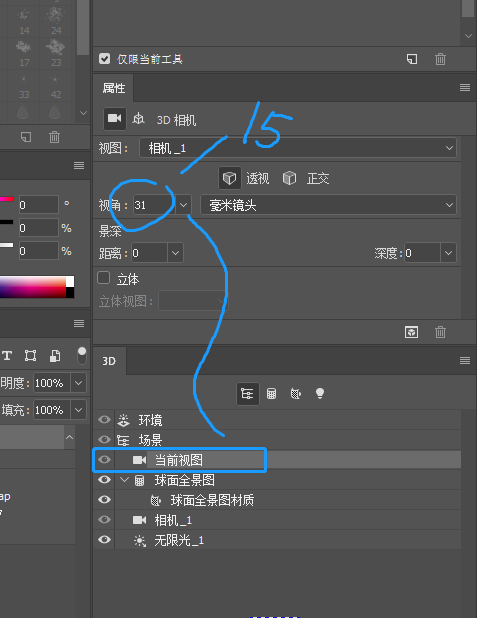Pick a color from the gradient spectrum
Screen dimensions: 477x618
[x=33, y=287]
